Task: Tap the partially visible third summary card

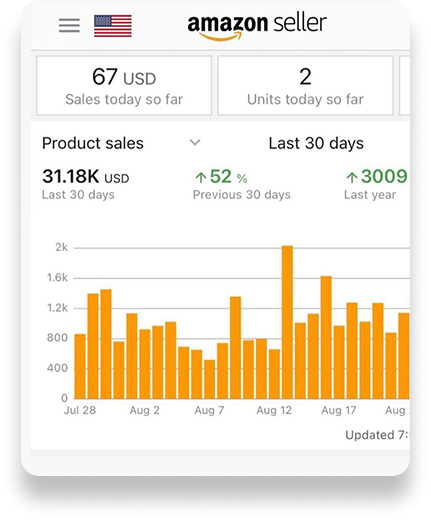Action: coord(405,86)
